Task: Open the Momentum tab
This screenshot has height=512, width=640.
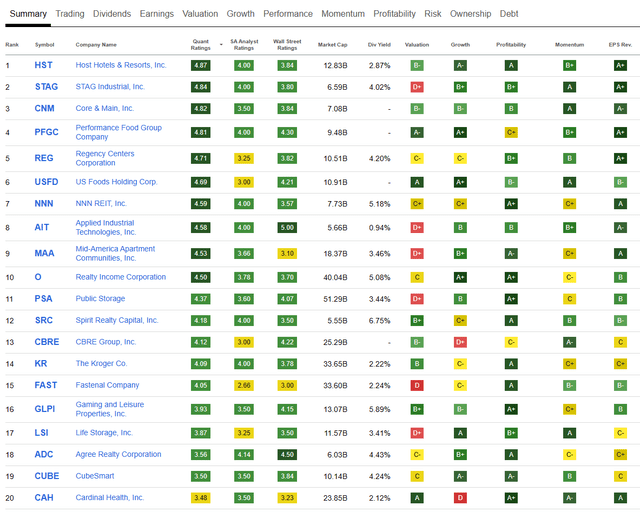Action: click(343, 14)
